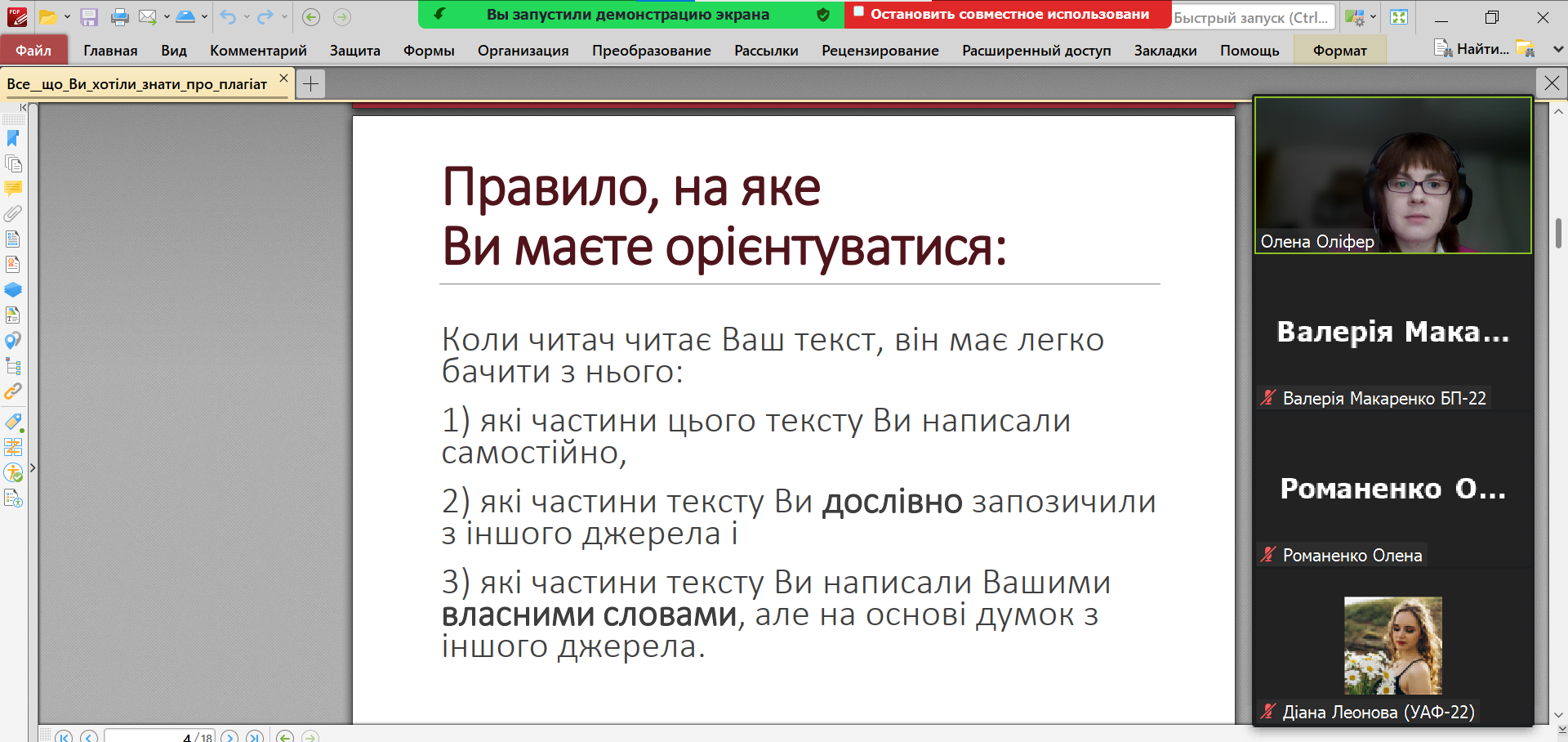
Task: Jump to the first page
Action: [64, 736]
